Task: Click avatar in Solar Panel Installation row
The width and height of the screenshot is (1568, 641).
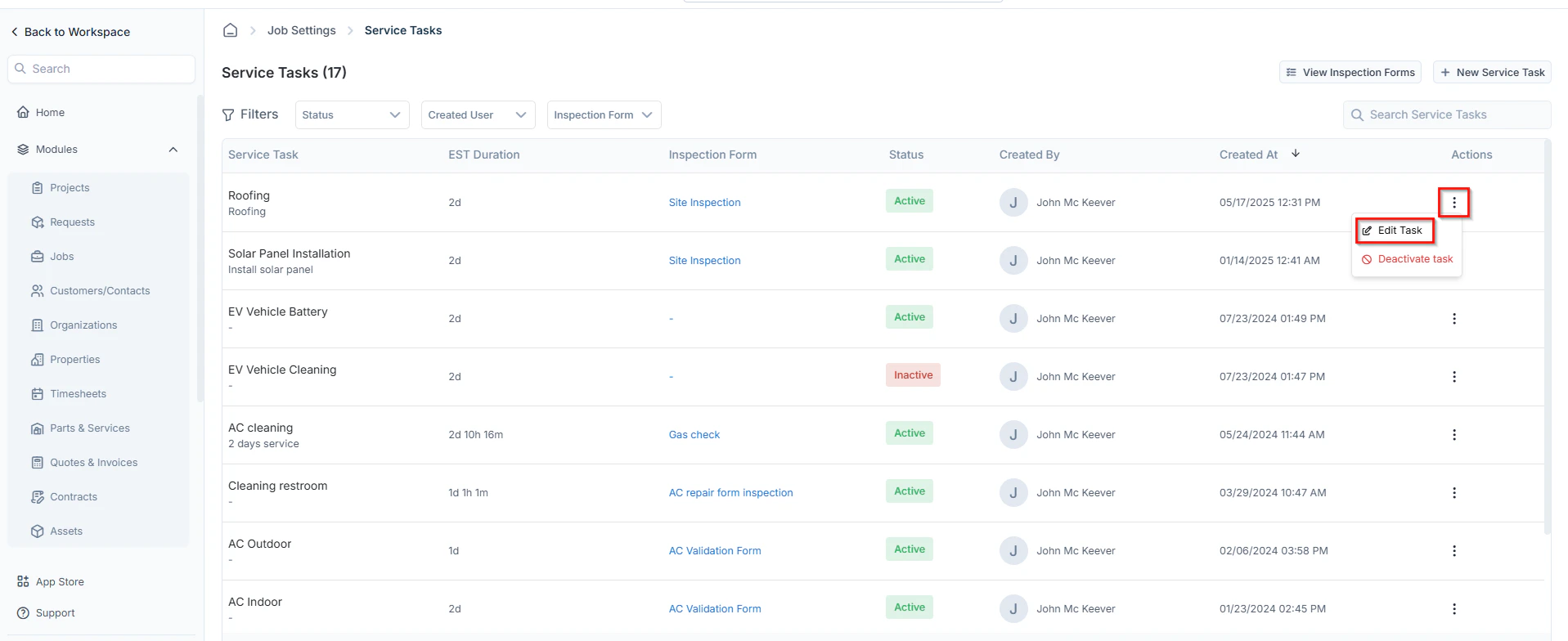Action: (1013, 261)
